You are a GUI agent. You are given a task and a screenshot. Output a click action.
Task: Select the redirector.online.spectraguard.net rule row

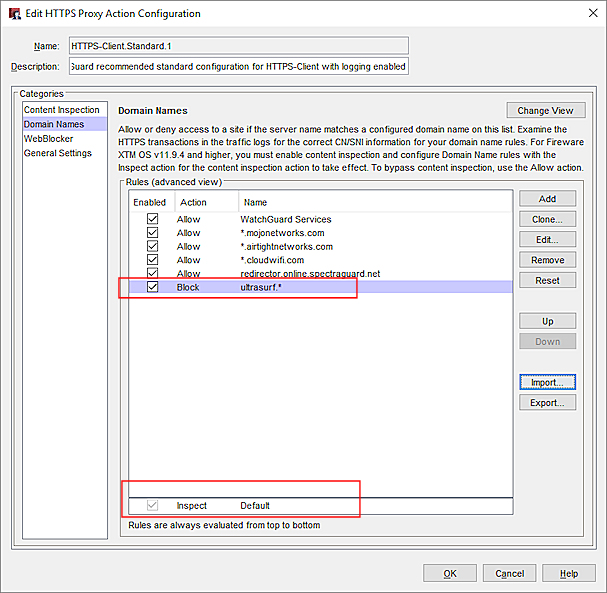click(310, 273)
